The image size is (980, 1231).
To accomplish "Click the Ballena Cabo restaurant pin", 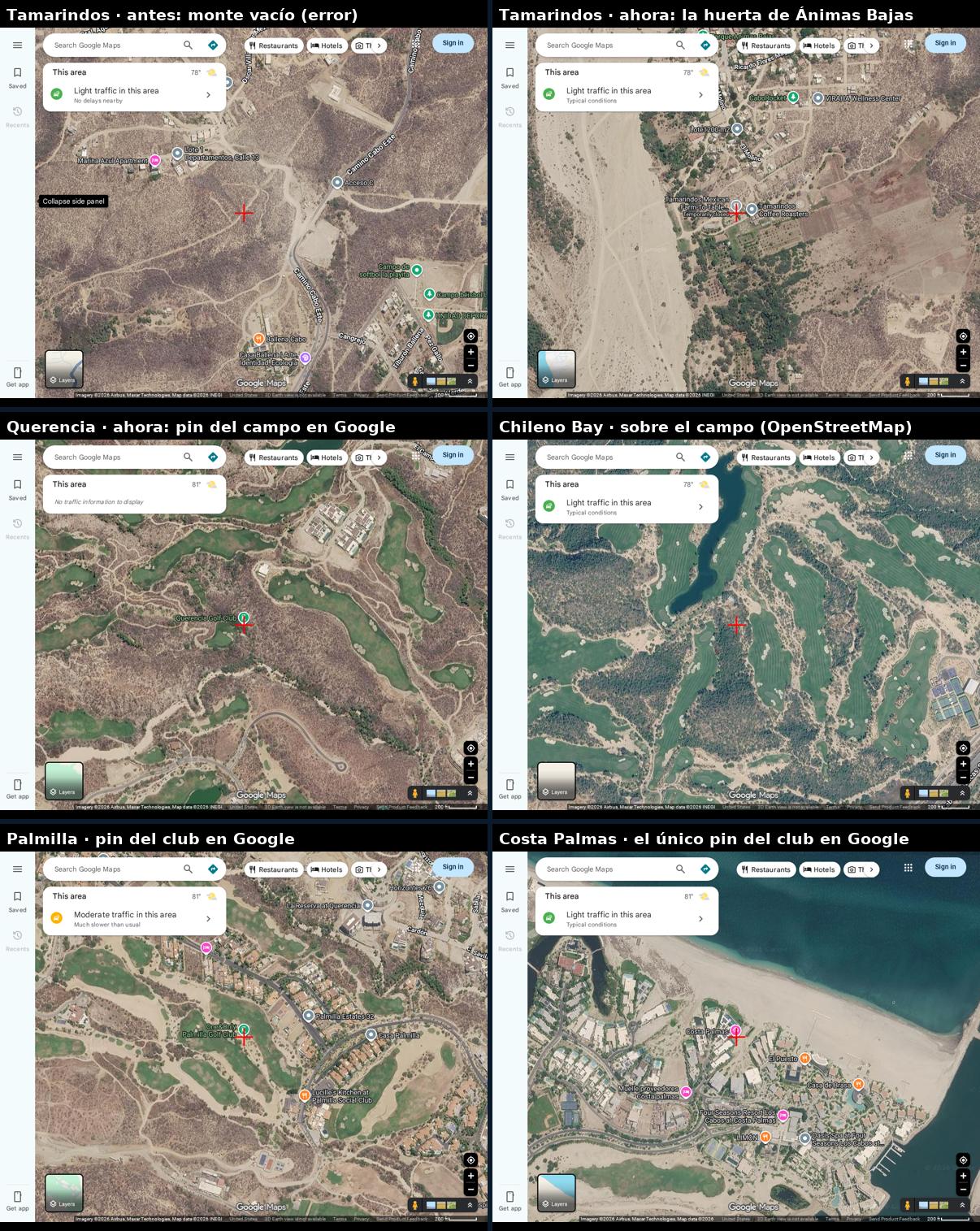I will click(258, 339).
